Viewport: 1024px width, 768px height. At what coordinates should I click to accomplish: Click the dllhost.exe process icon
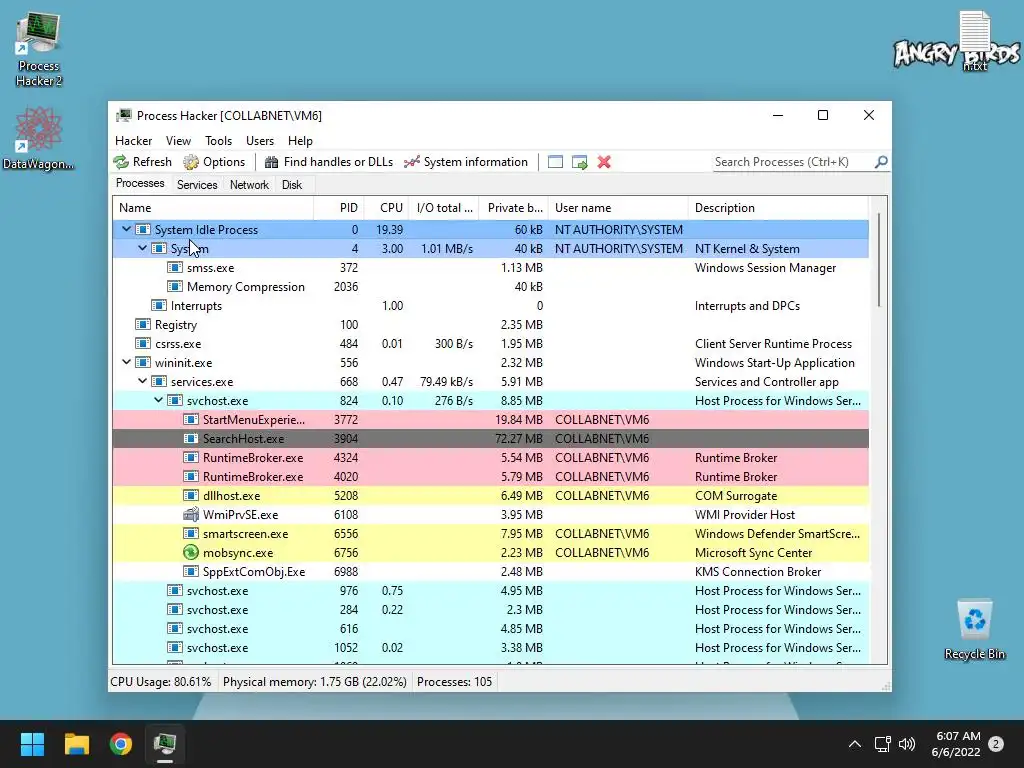pos(191,495)
